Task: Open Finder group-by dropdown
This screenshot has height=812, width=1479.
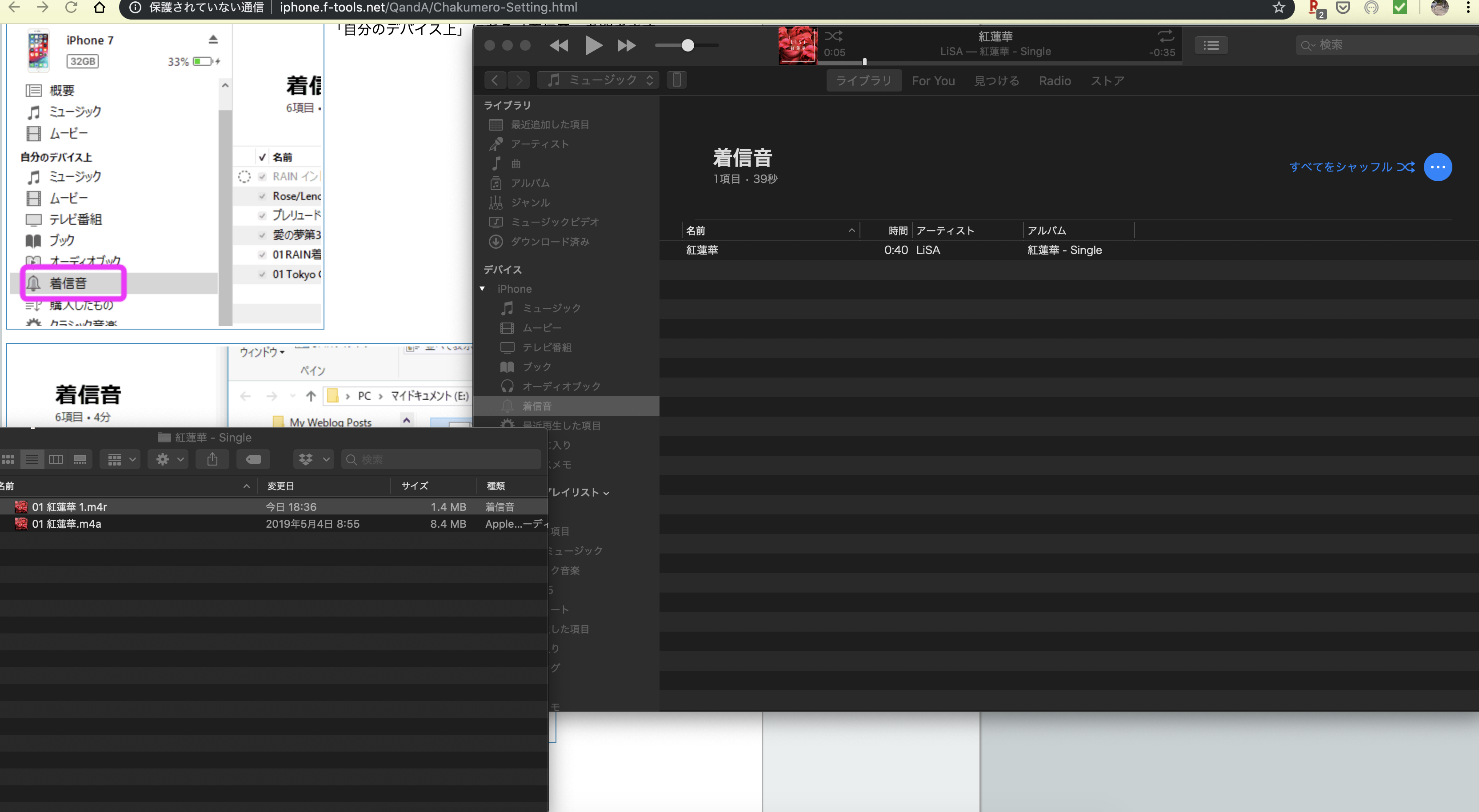Action: click(x=120, y=460)
